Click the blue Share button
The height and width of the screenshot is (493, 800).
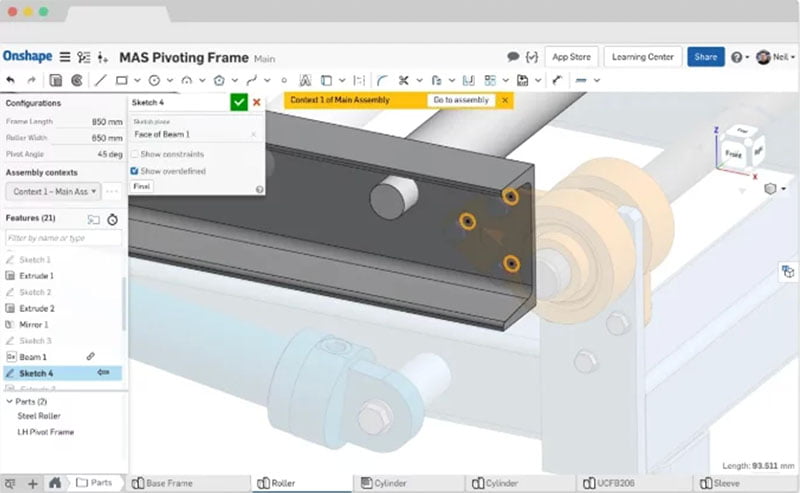pos(706,57)
